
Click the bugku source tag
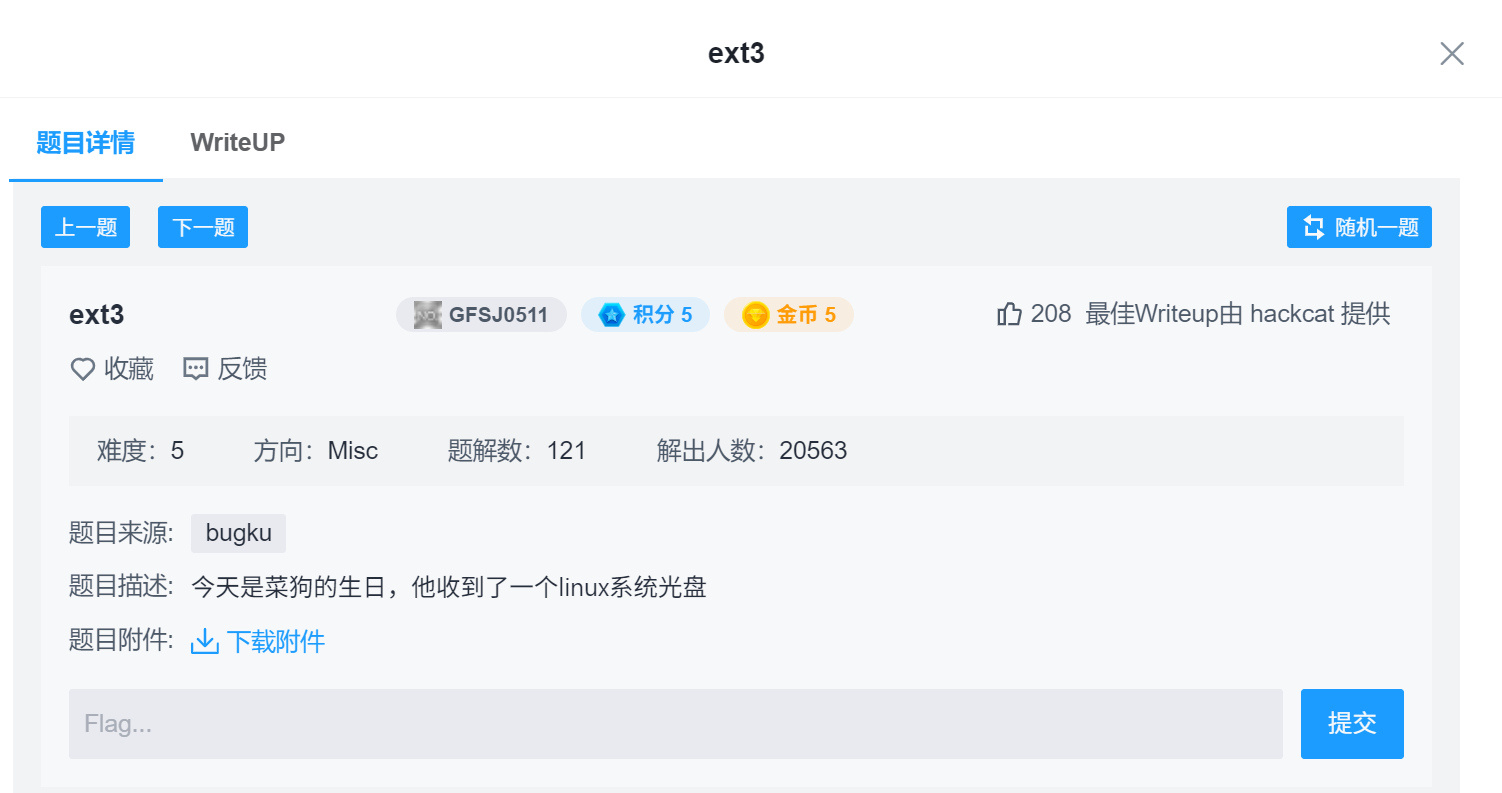coord(238,533)
